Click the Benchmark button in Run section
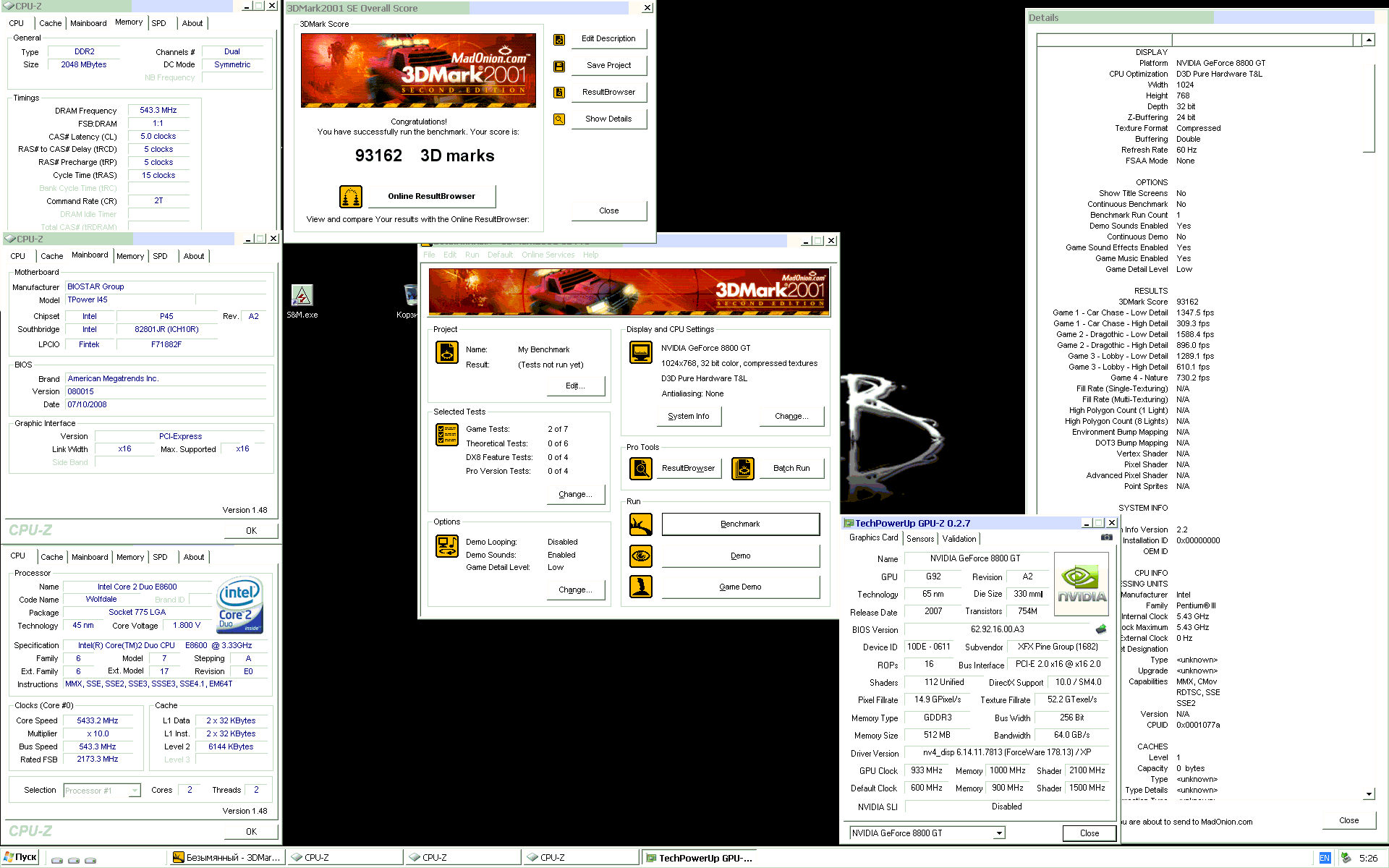 point(740,524)
